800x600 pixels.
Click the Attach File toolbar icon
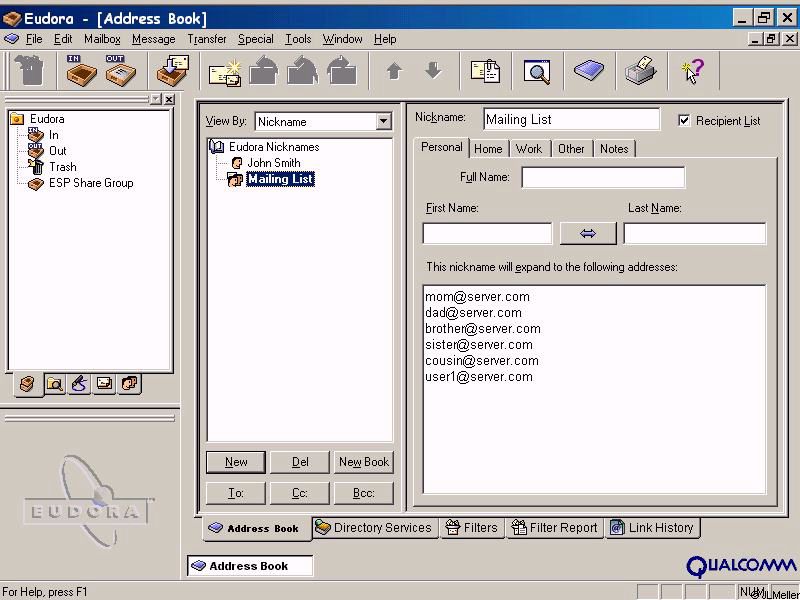tap(485, 71)
